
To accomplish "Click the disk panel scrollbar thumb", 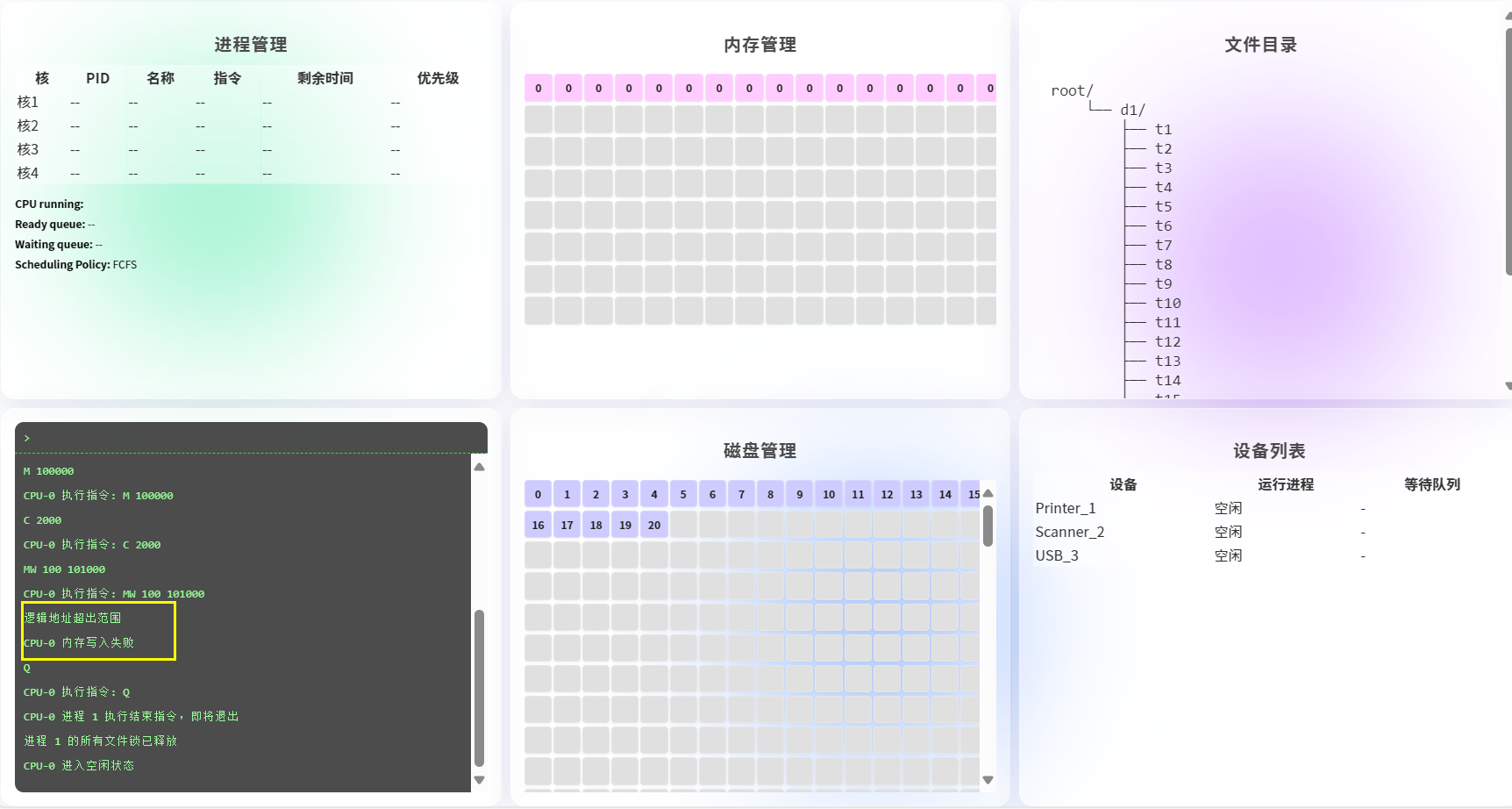I will (x=988, y=526).
